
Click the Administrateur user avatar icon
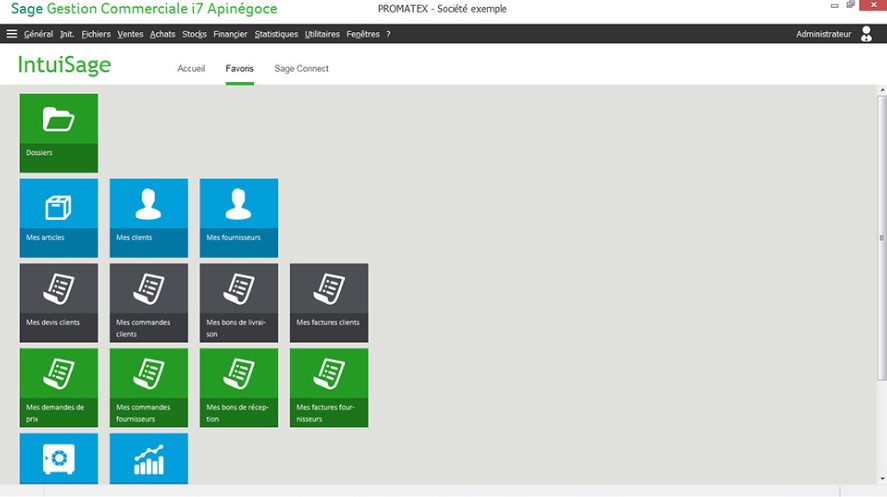point(866,34)
